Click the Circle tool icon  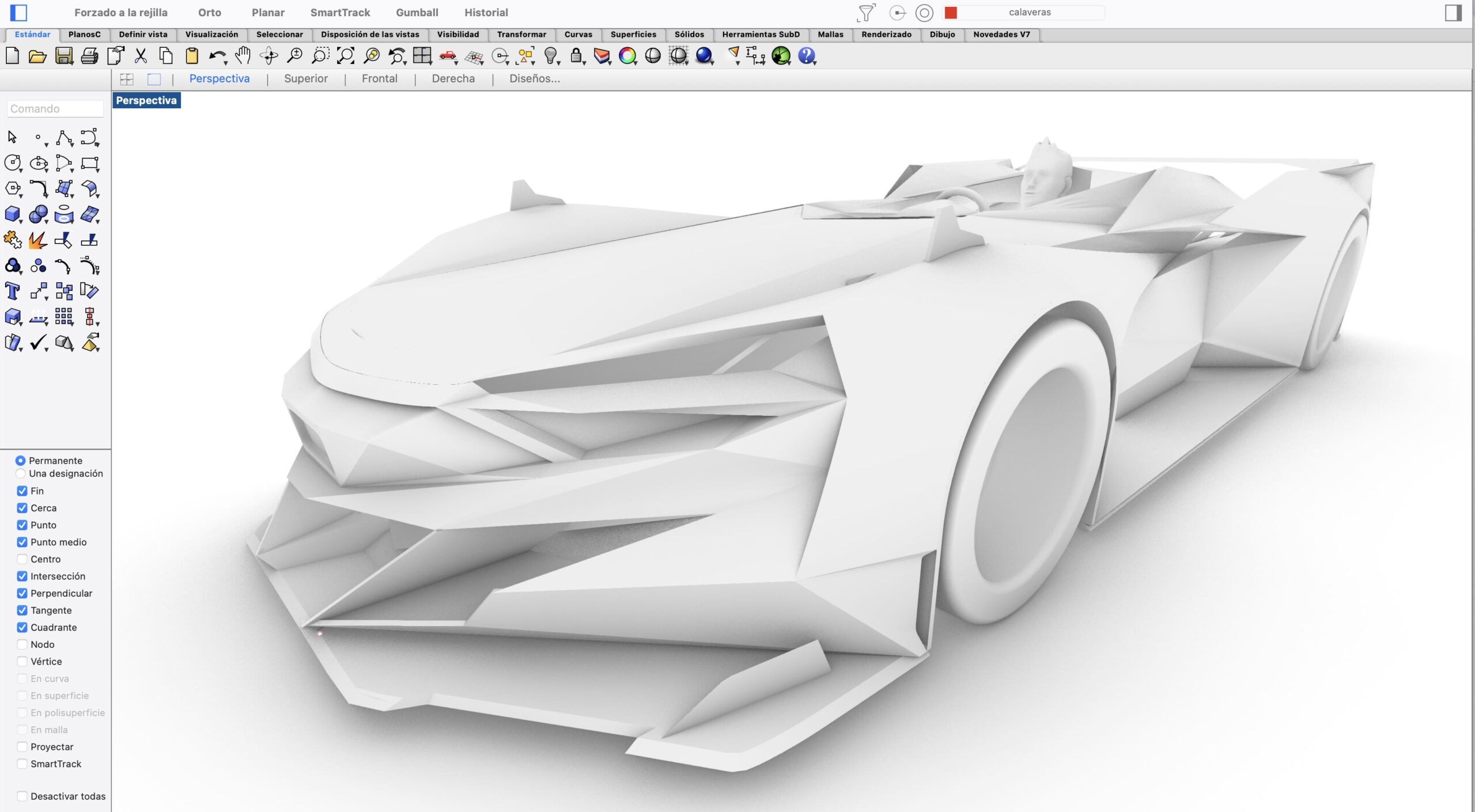pos(12,163)
